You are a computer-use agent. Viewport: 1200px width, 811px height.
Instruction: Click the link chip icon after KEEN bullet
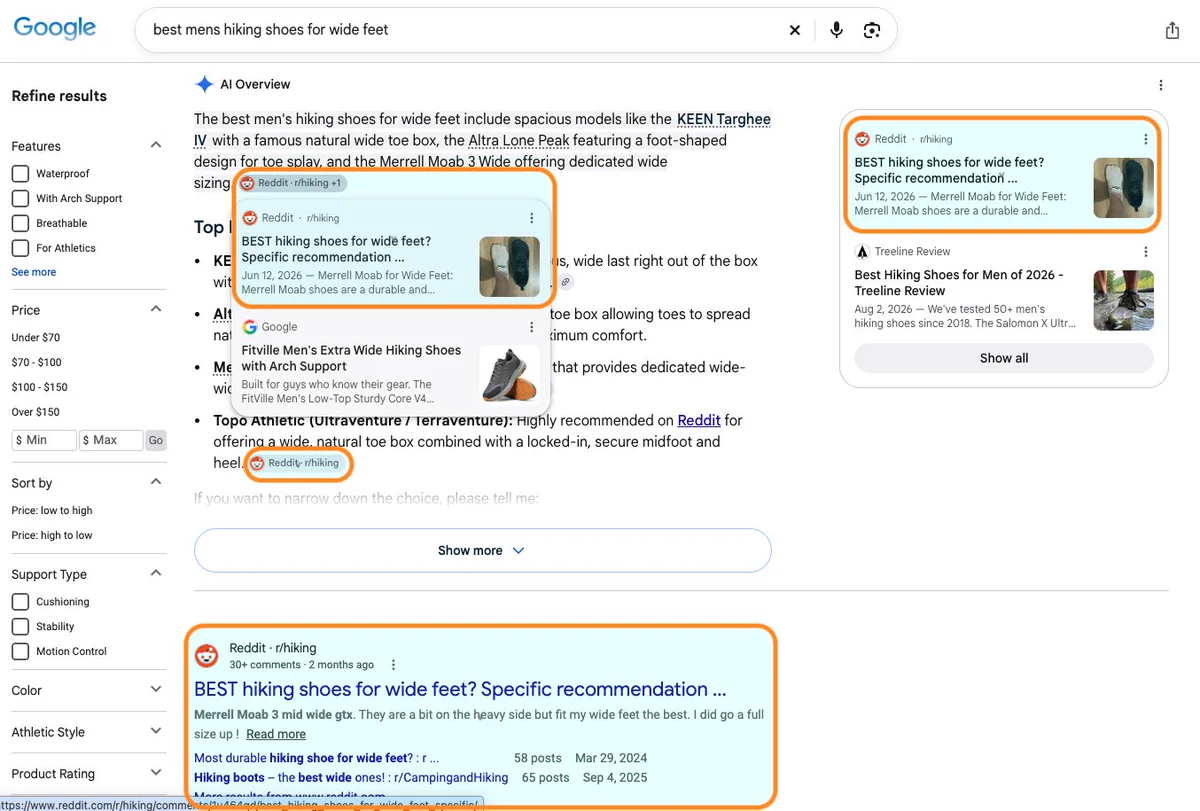click(x=565, y=282)
